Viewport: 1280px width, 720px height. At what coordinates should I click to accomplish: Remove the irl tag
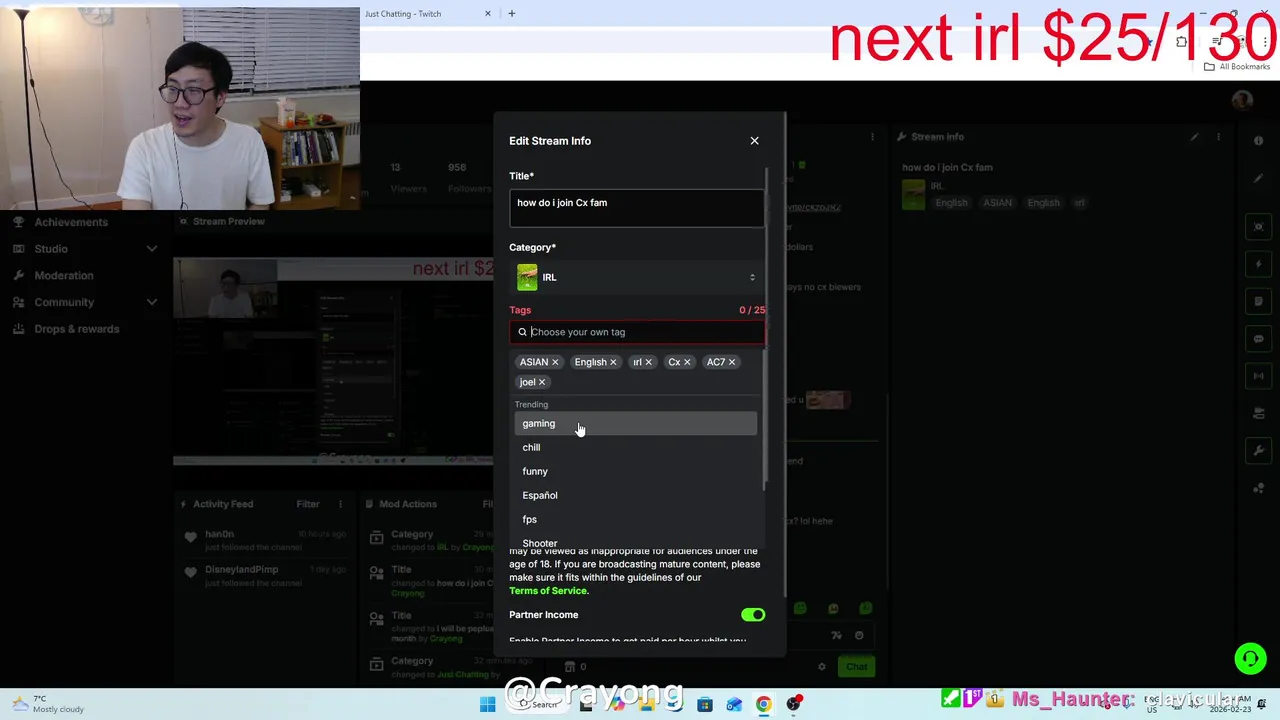coord(648,362)
